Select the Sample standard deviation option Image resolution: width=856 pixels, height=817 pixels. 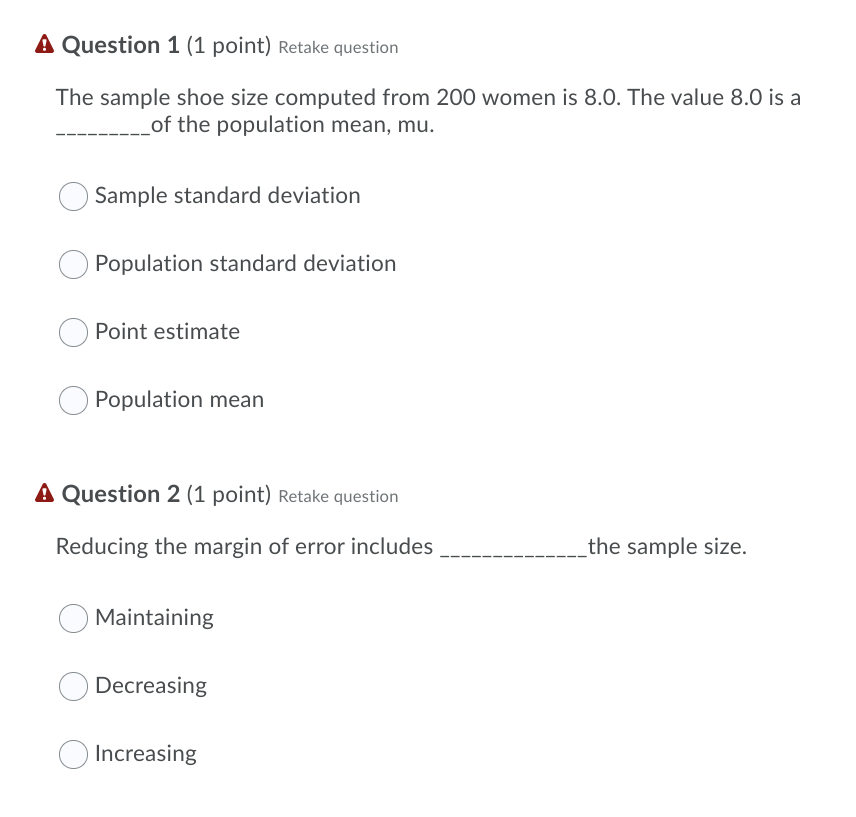72,196
